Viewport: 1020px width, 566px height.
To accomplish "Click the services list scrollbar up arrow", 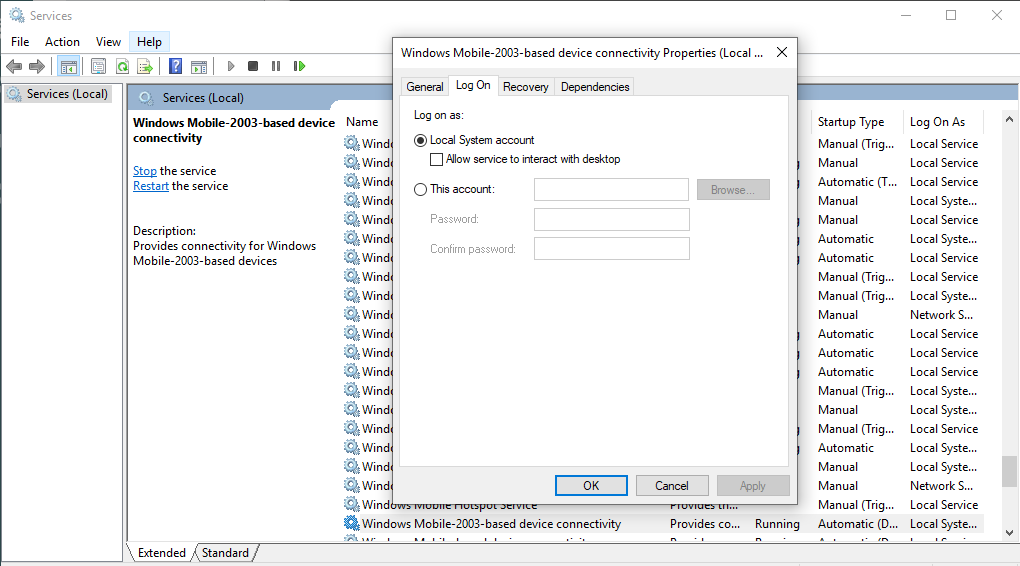I will (x=1009, y=119).
